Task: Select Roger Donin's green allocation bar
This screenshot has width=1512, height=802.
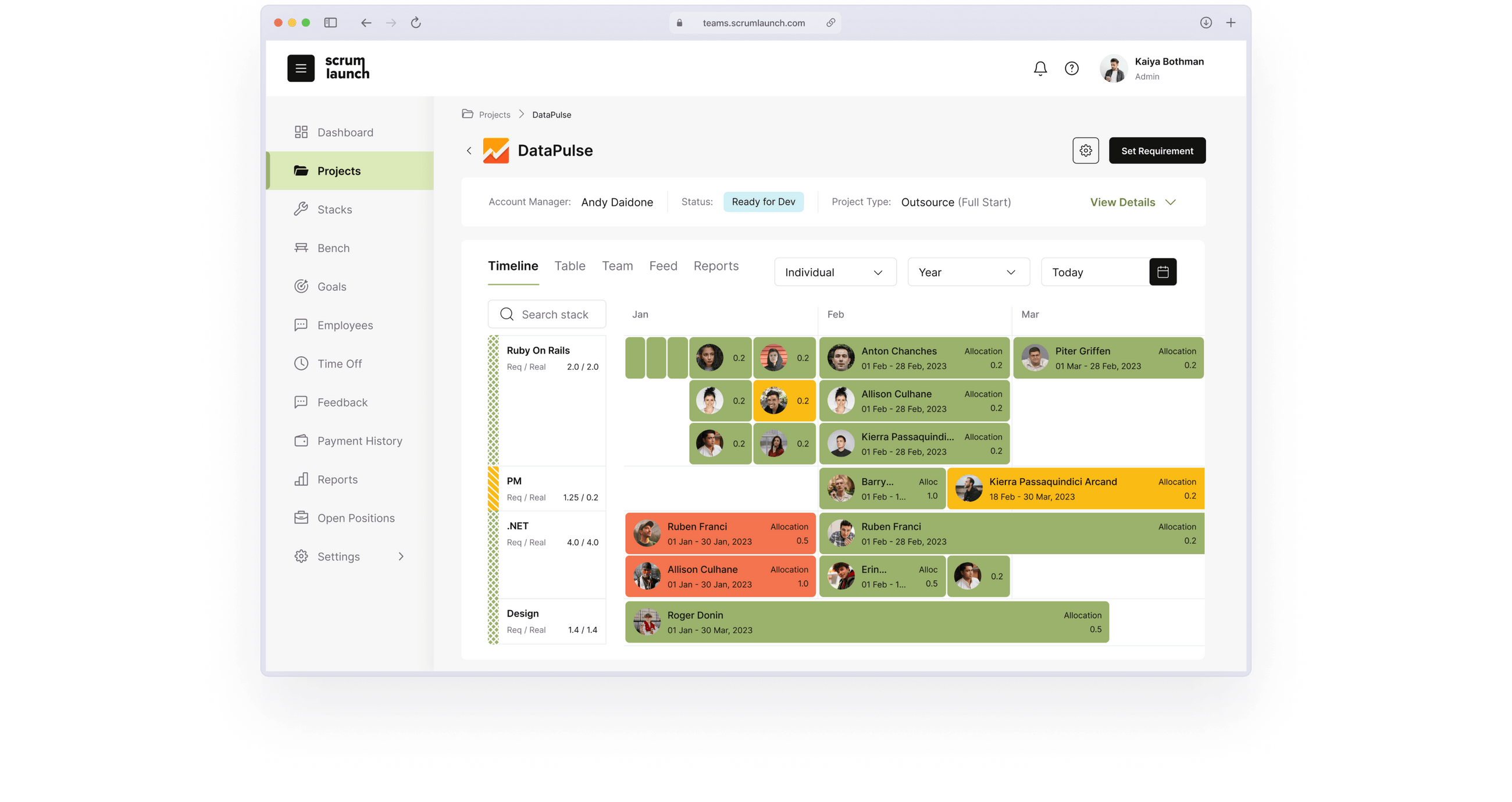Action: [866, 622]
